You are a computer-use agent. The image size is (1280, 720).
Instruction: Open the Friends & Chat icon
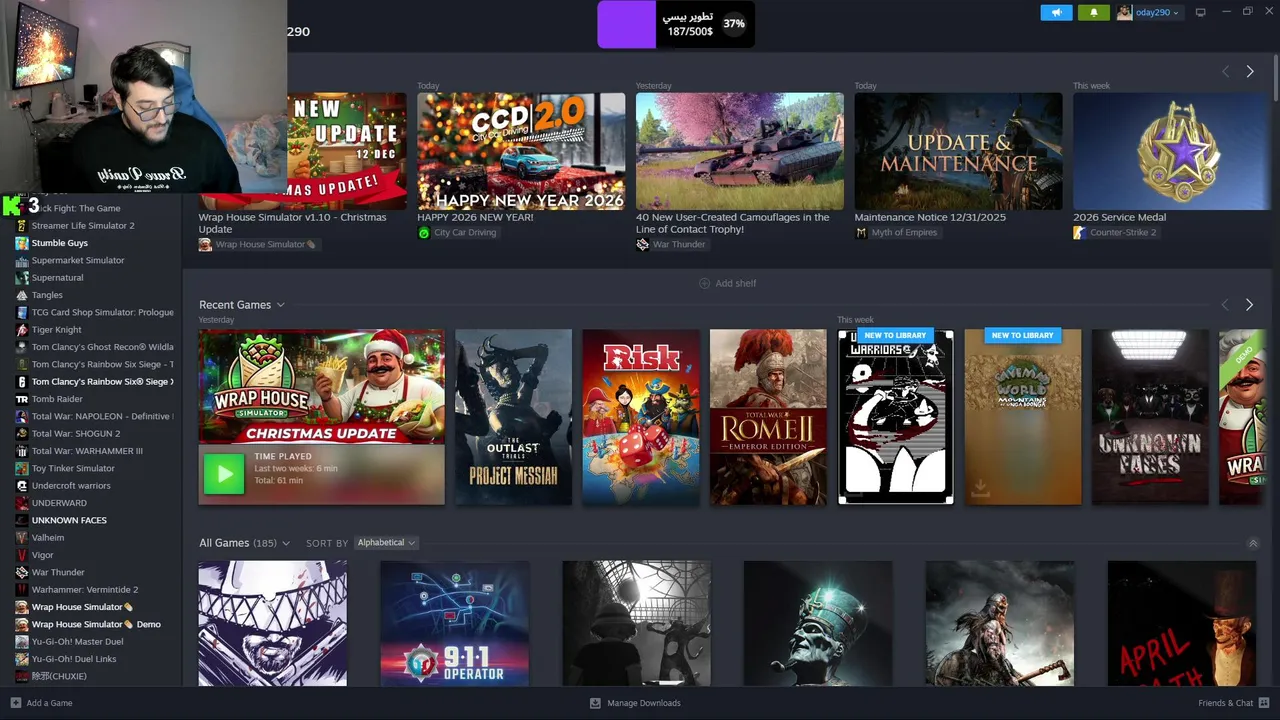[x=1265, y=703]
